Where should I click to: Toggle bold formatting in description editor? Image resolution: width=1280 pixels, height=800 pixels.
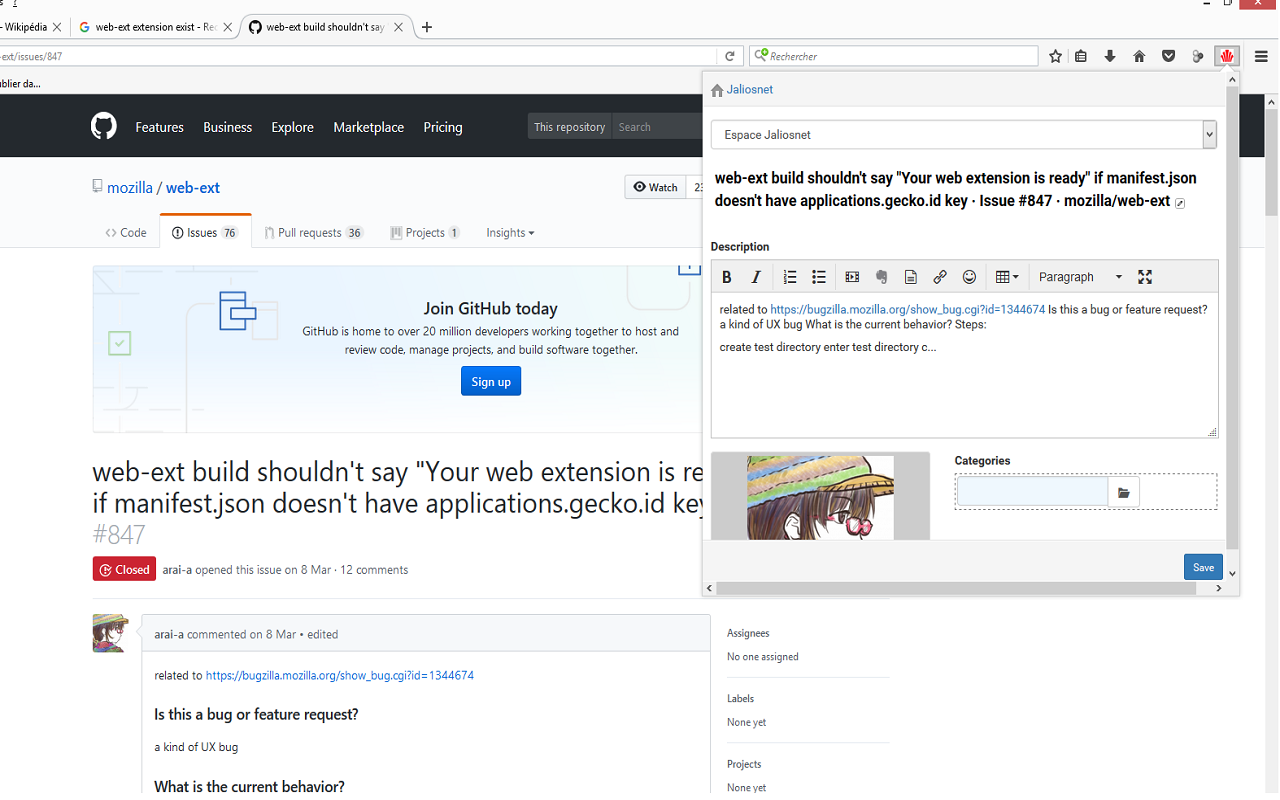pyautogui.click(x=727, y=277)
